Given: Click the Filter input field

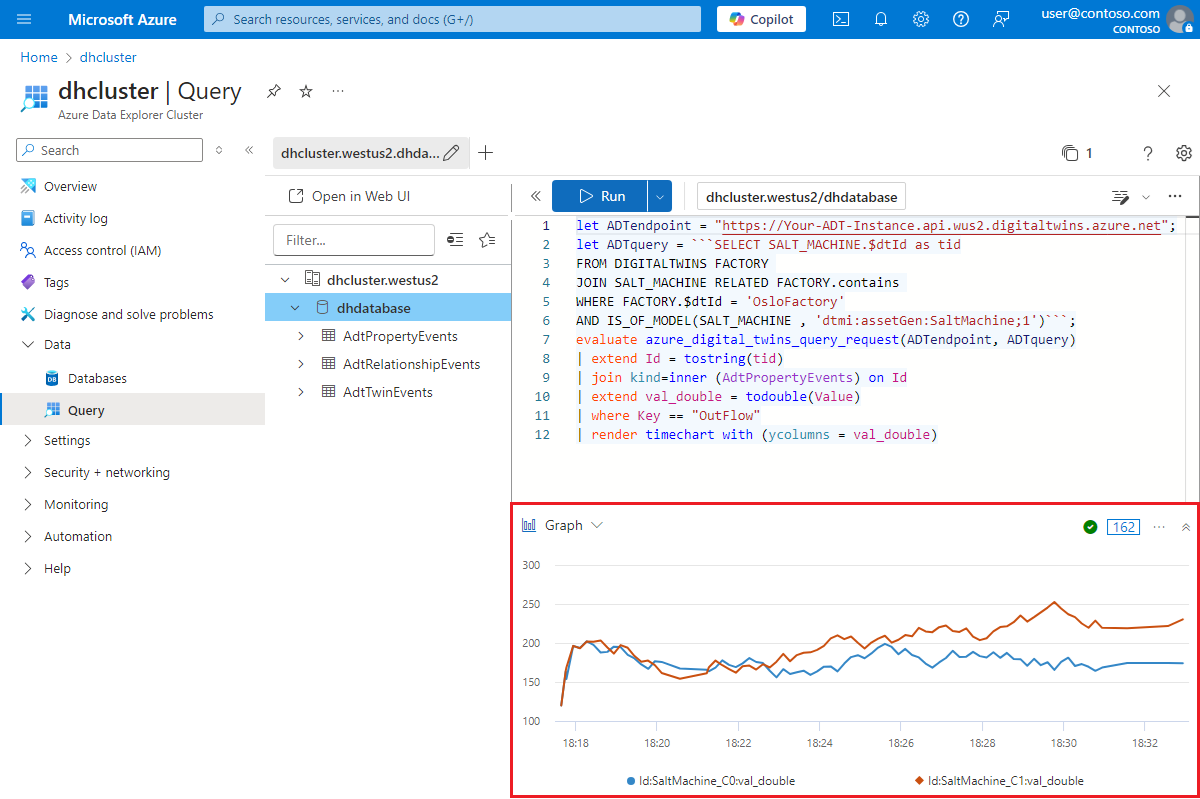Looking at the screenshot, I should coord(354,240).
